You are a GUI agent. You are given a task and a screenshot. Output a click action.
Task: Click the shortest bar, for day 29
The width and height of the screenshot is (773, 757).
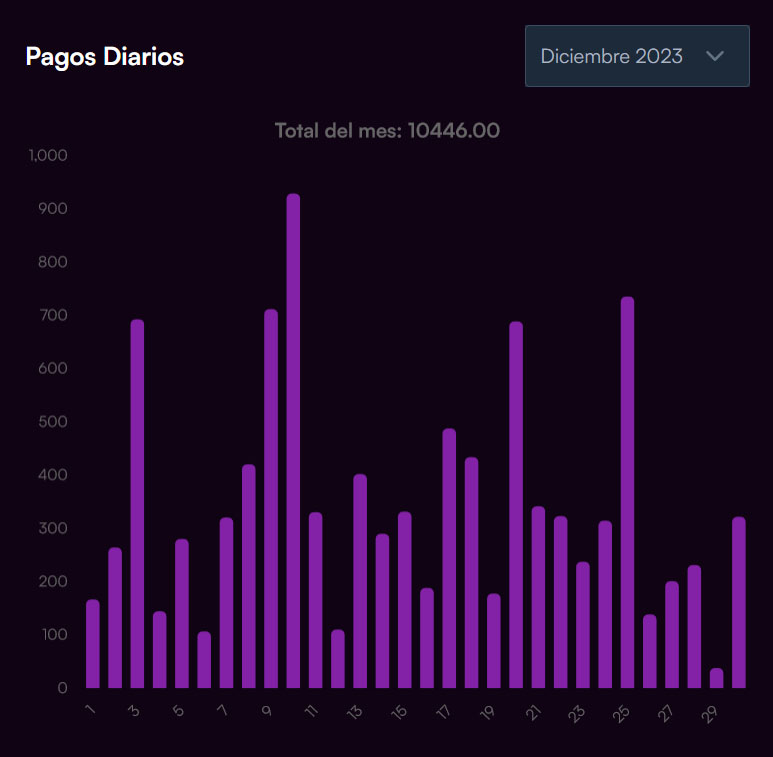coord(716,678)
